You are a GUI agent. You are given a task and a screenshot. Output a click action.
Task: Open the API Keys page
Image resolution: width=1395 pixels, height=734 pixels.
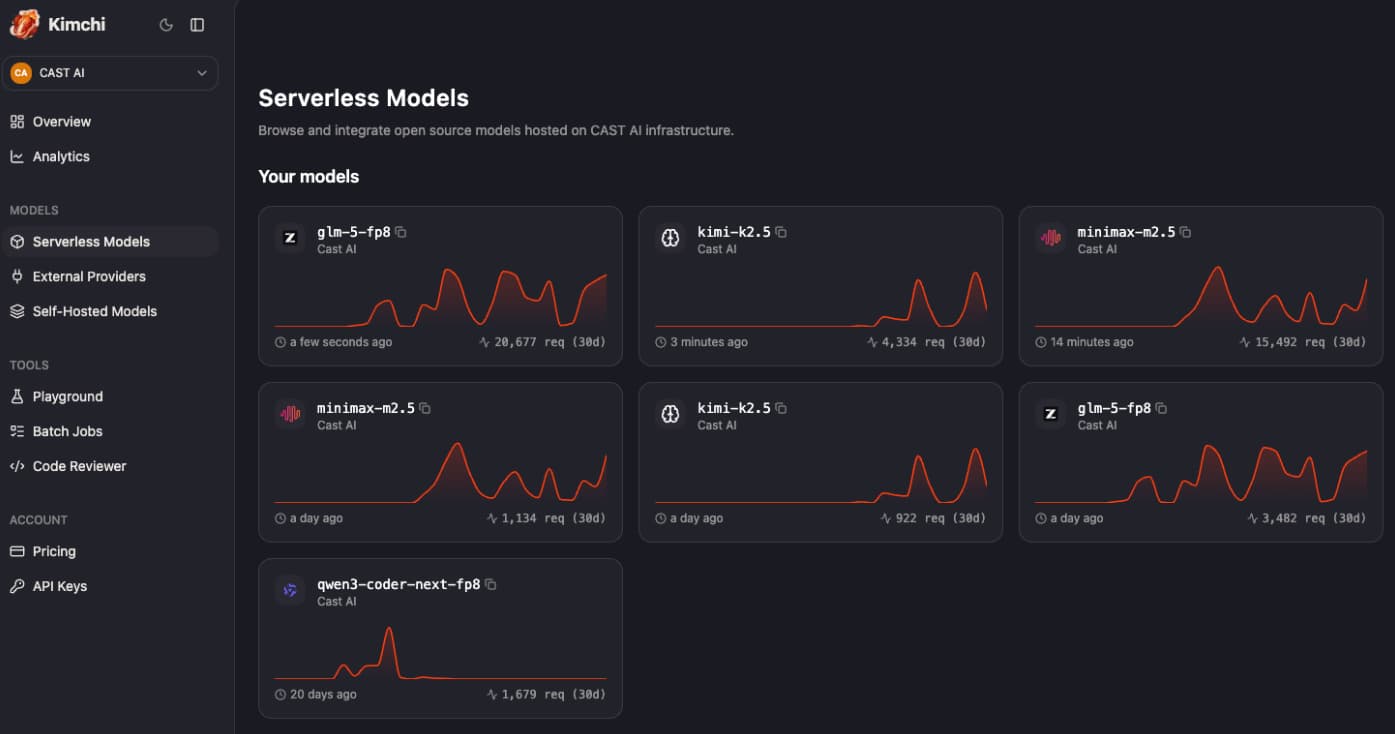[x=59, y=587]
